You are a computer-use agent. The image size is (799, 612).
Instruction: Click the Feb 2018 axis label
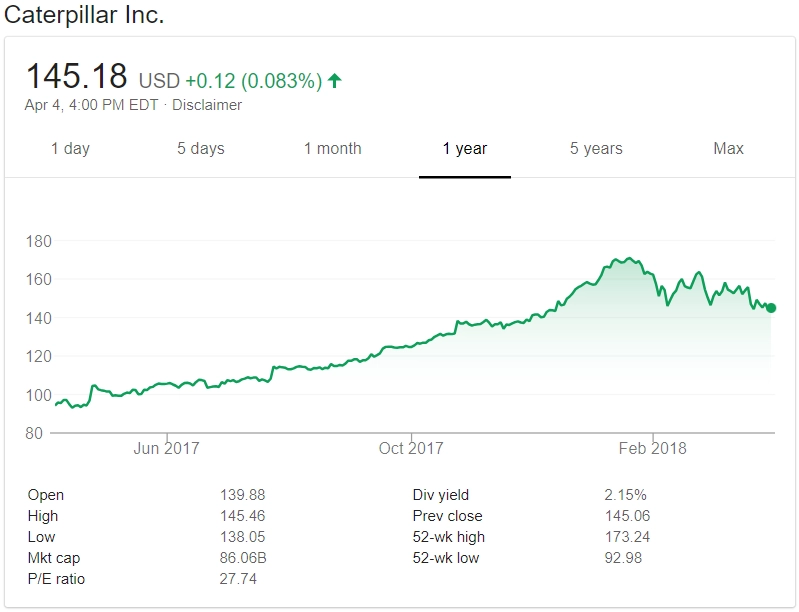tap(653, 448)
